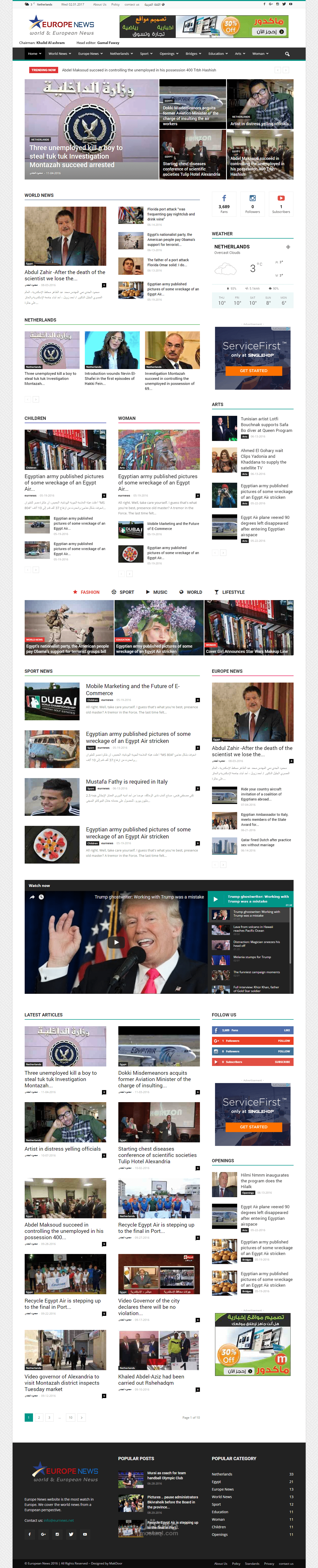
Task: Expand the Bridges navigation dropdown
Action: click(x=193, y=54)
